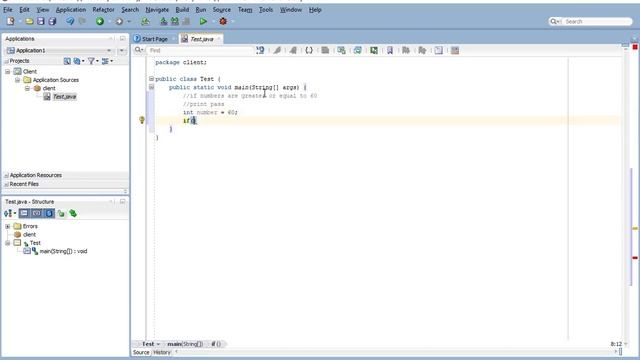The height and width of the screenshot is (360, 640).
Task: Open the Tools menu
Action: click(266, 9)
